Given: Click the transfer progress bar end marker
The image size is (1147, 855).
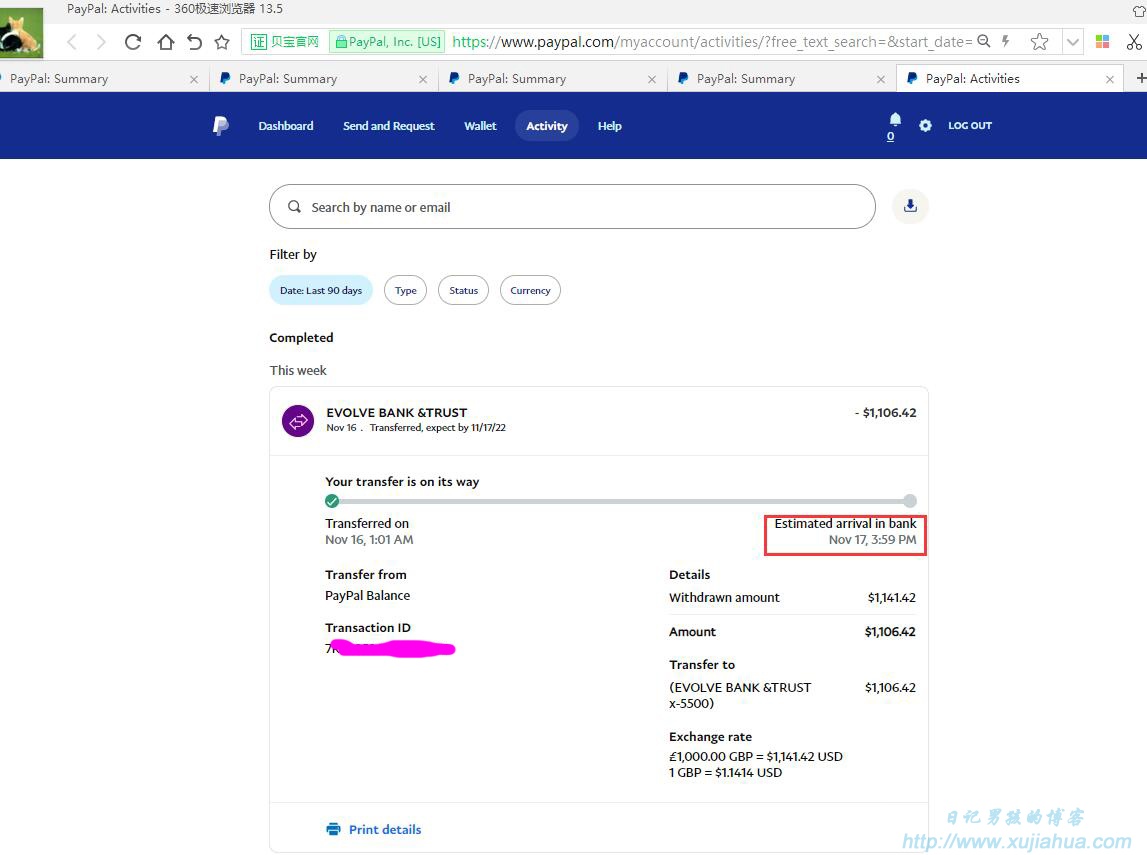Looking at the screenshot, I should 909,501.
